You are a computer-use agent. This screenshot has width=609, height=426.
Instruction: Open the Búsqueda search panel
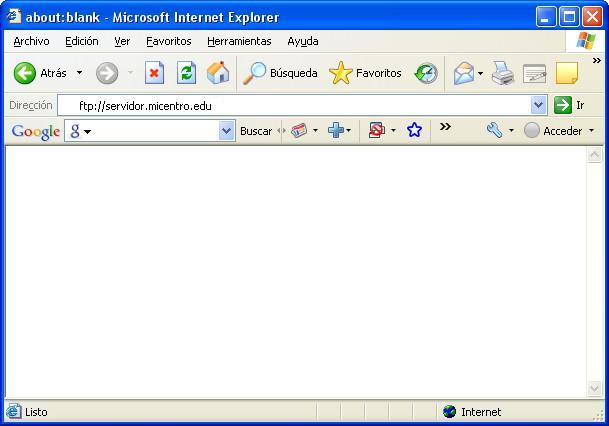281,73
